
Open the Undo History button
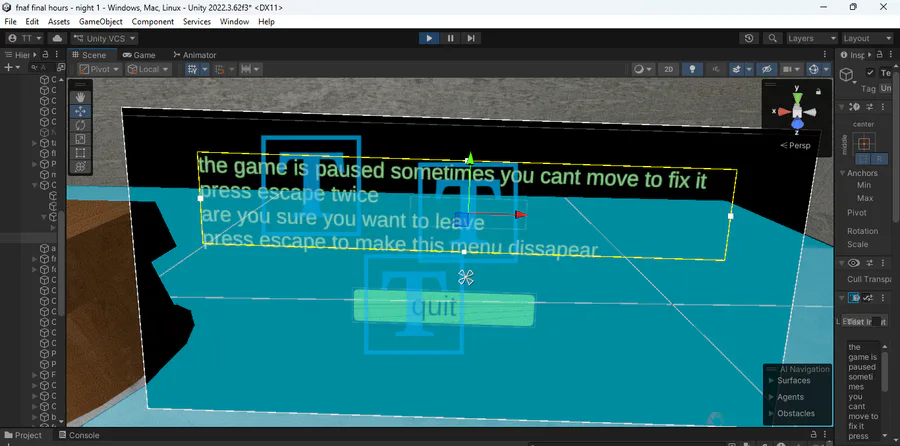tap(748, 38)
